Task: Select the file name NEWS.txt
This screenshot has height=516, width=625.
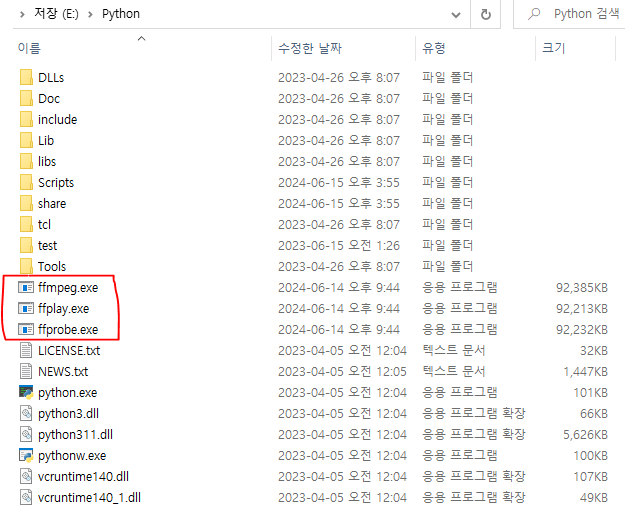Action: [x=63, y=371]
